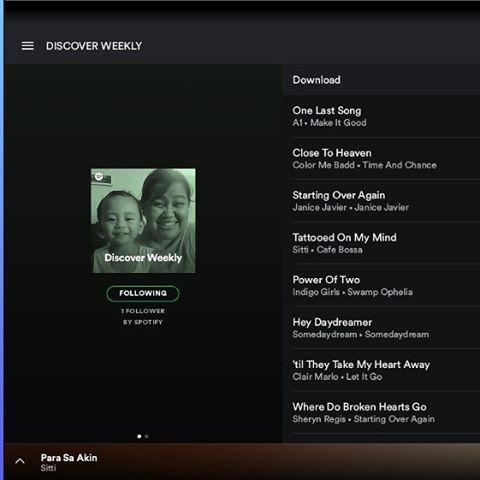Select the second page indicator dot
Image resolution: width=480 pixels, height=480 pixels.
[147, 436]
